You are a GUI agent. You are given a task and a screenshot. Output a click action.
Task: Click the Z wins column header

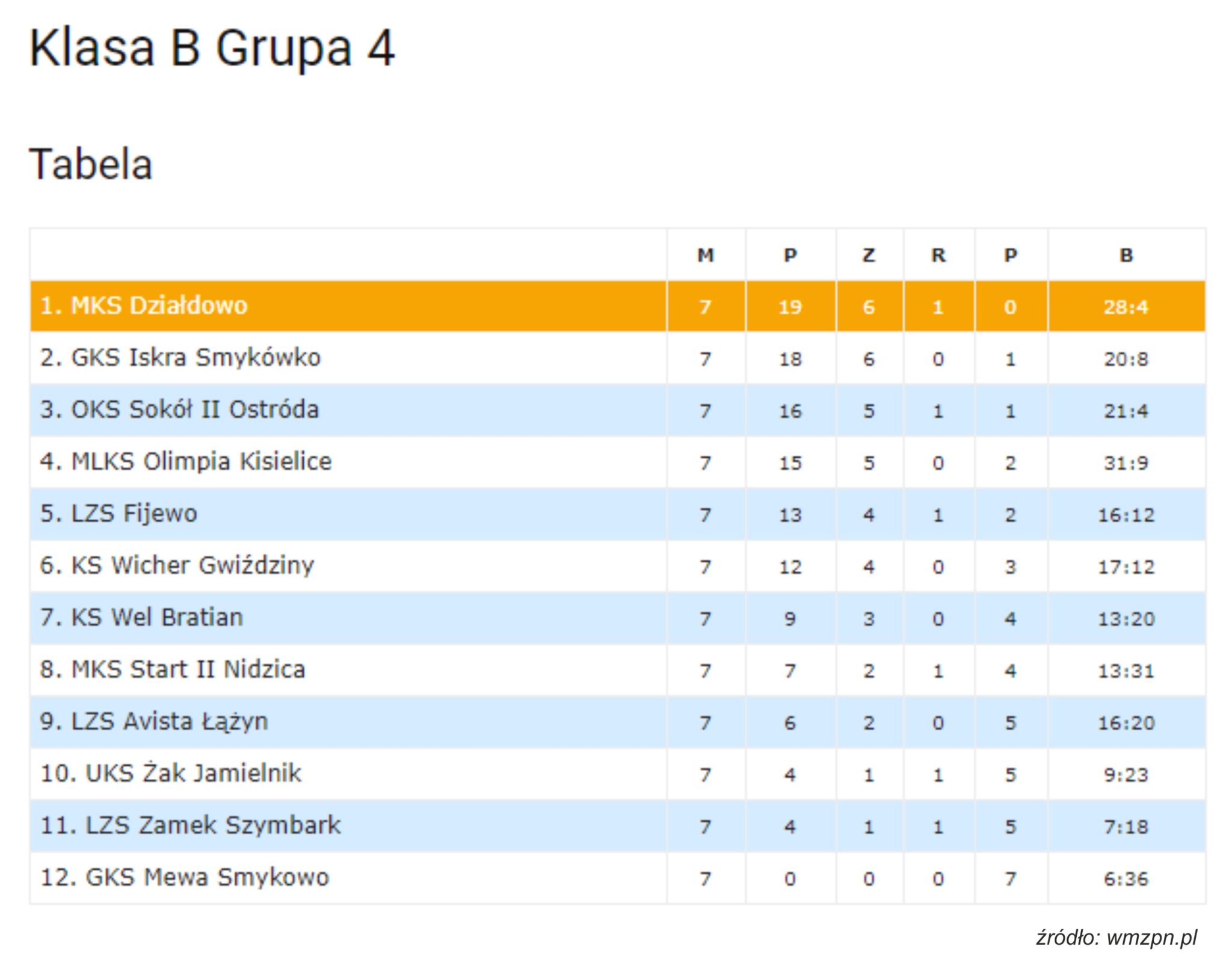(x=869, y=255)
